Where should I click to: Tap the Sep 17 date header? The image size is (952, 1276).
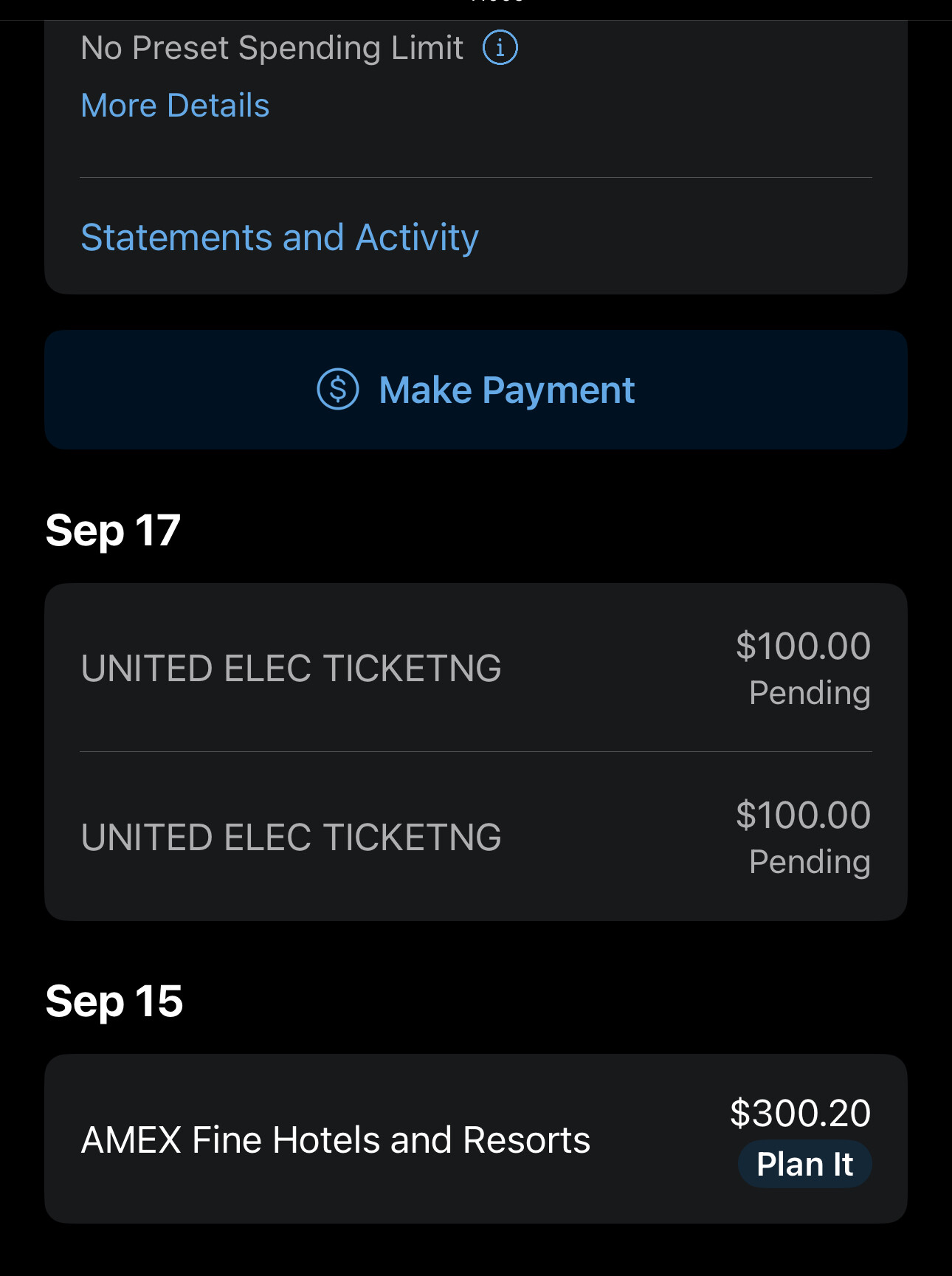point(113,531)
